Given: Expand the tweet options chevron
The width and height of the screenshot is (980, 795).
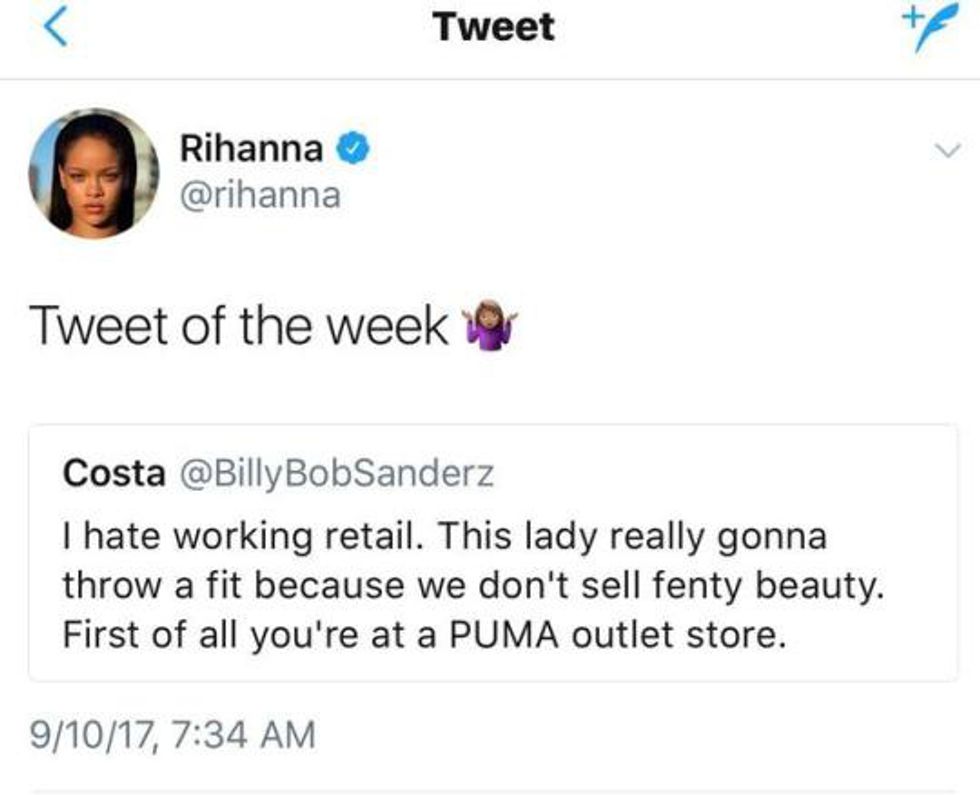Looking at the screenshot, I should click(944, 151).
